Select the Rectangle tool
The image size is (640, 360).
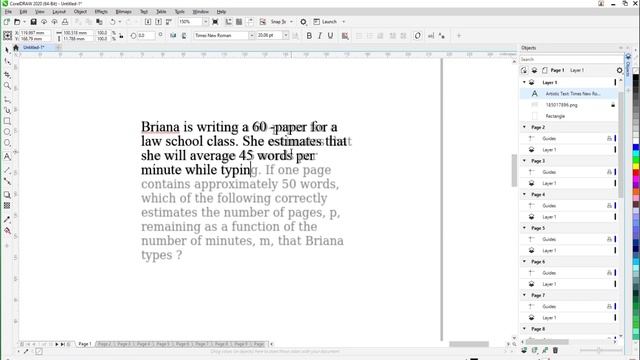pyautogui.click(x=7, y=121)
